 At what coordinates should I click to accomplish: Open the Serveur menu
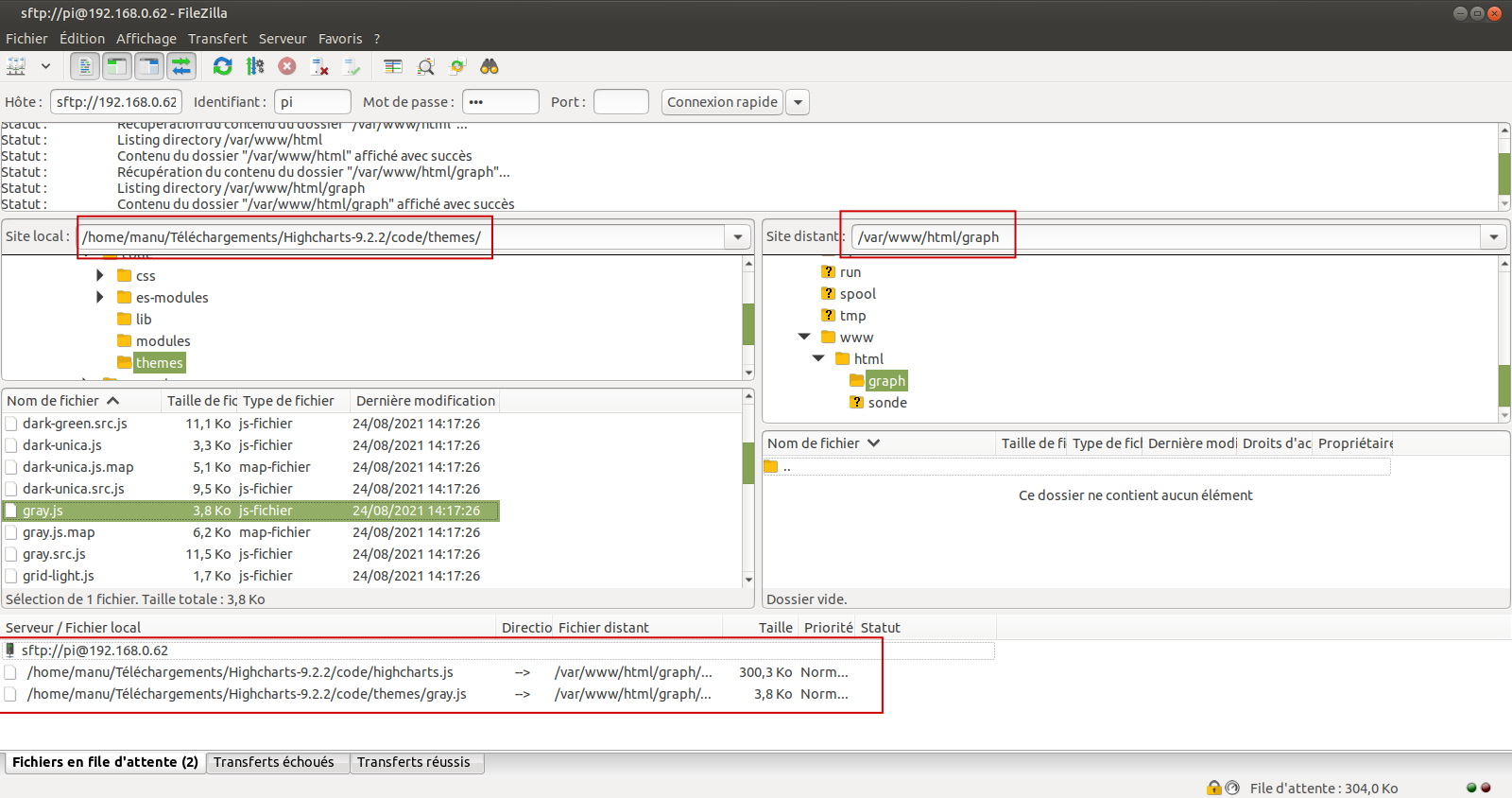pyautogui.click(x=283, y=39)
